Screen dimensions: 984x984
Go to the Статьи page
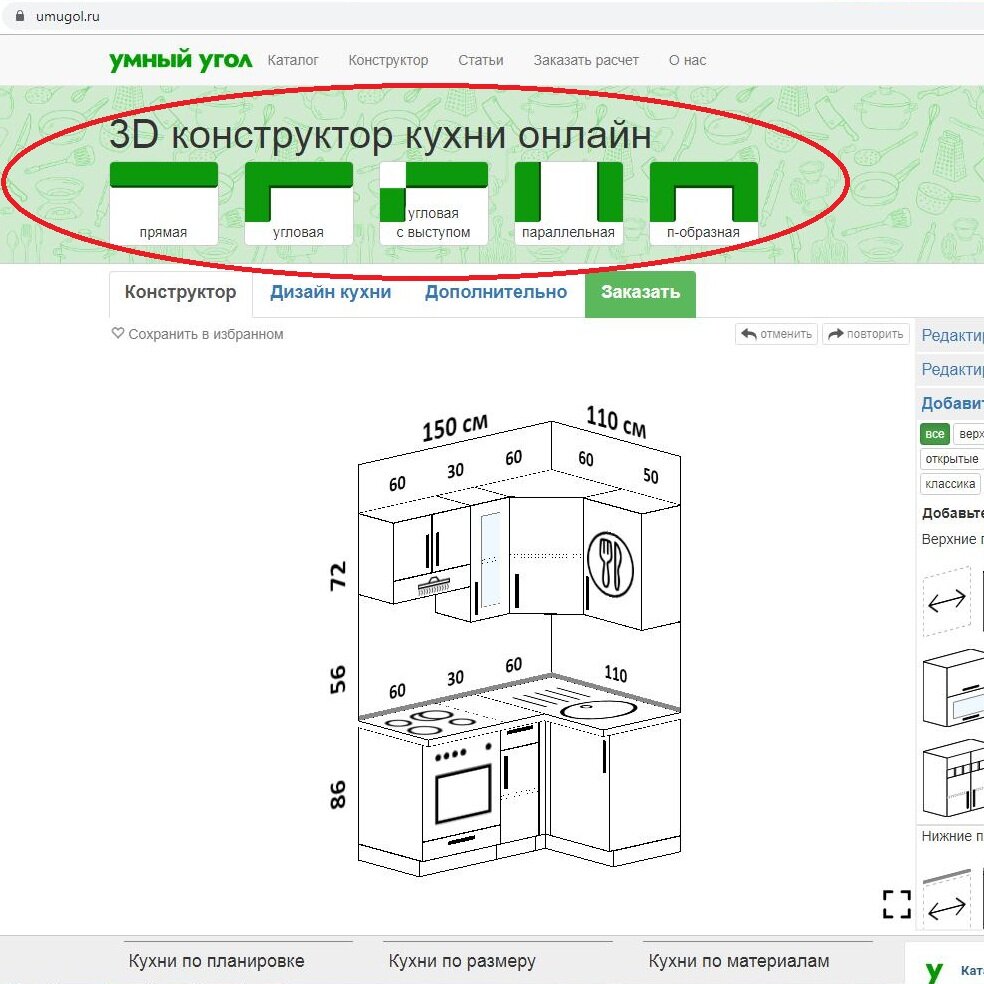click(481, 60)
